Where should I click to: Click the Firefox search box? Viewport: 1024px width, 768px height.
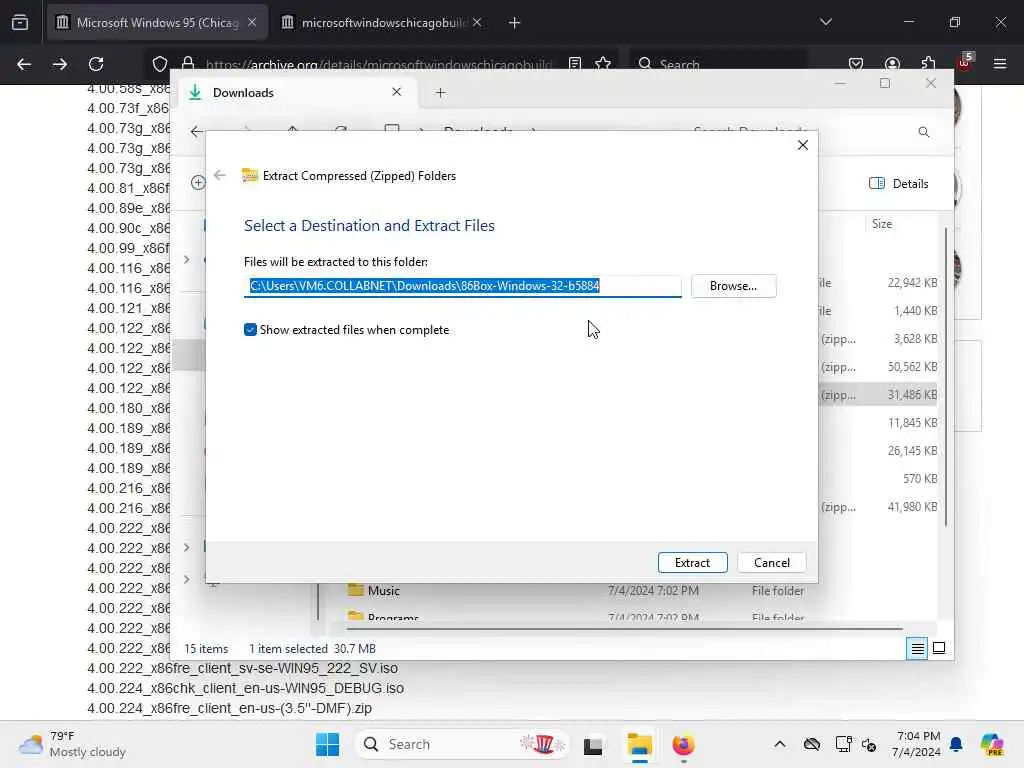(717, 64)
